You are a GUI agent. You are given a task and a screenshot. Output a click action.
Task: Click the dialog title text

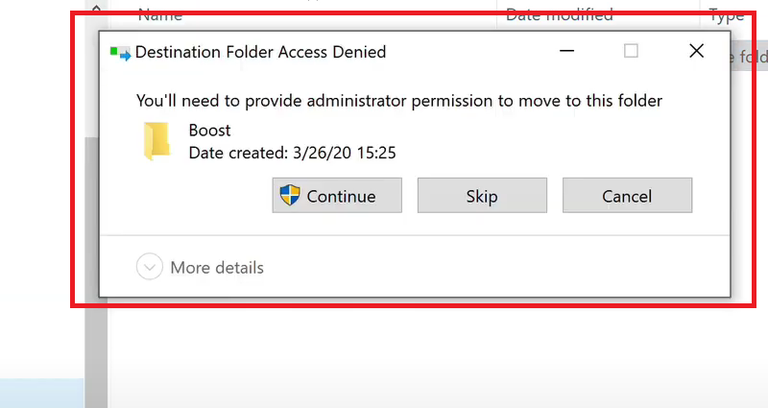pos(260,52)
